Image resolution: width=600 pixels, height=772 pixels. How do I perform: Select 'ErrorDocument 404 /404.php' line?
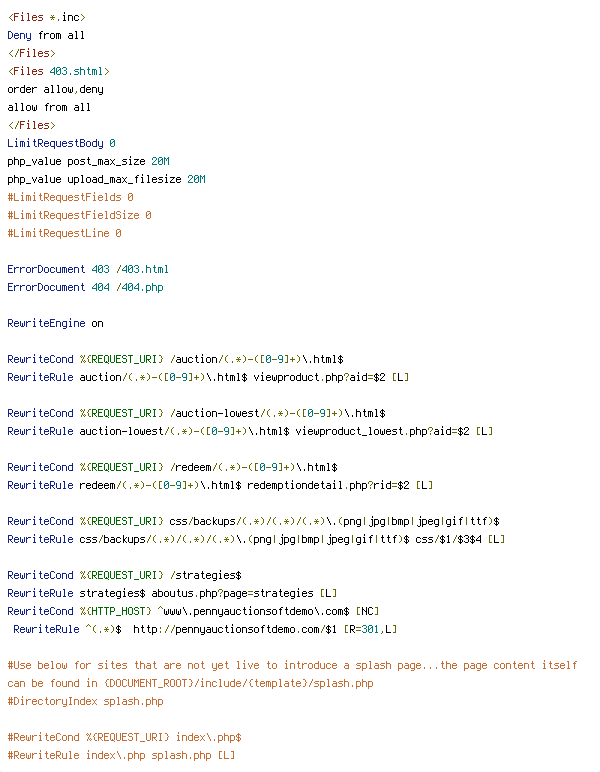coord(85,288)
